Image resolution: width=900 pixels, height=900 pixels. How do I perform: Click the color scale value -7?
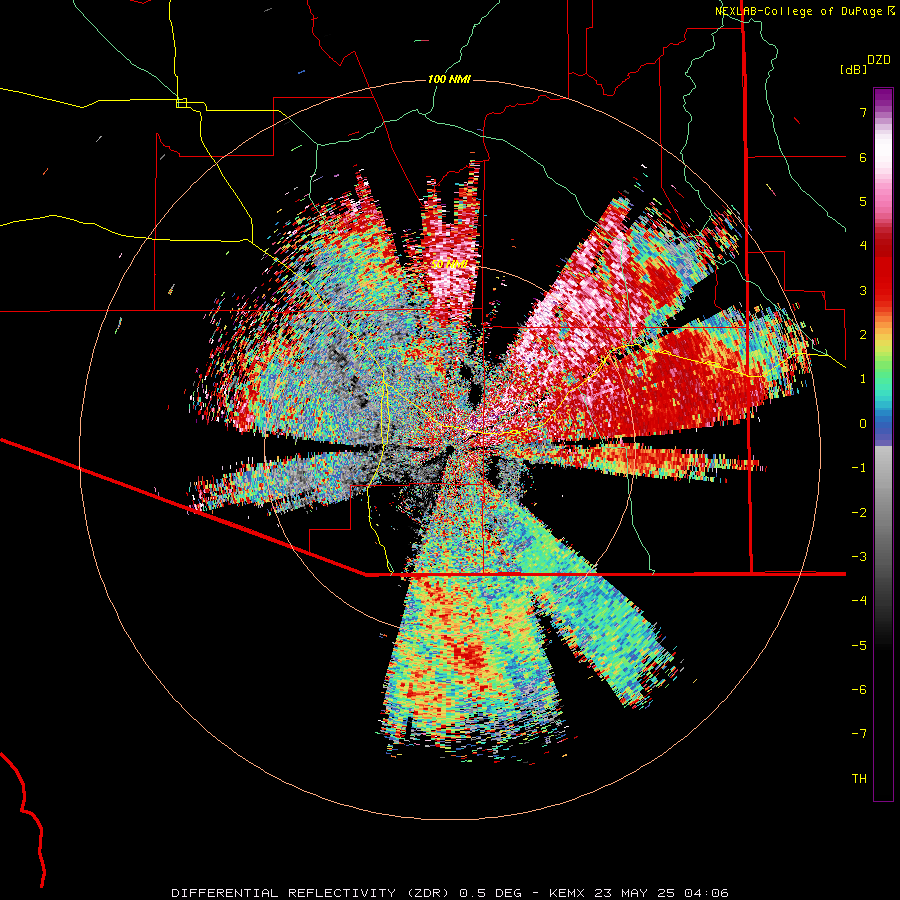(859, 734)
